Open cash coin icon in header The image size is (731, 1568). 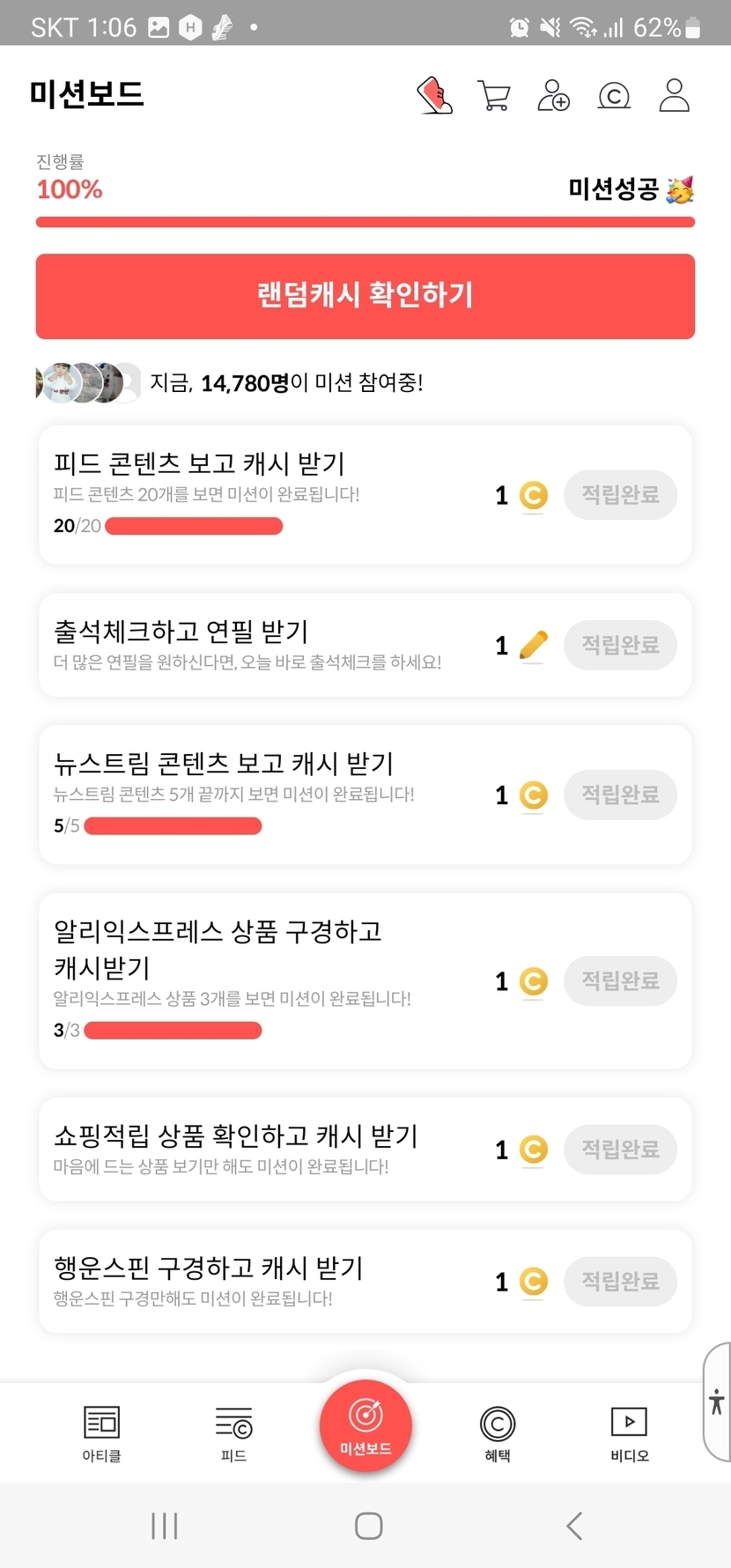pos(614,95)
